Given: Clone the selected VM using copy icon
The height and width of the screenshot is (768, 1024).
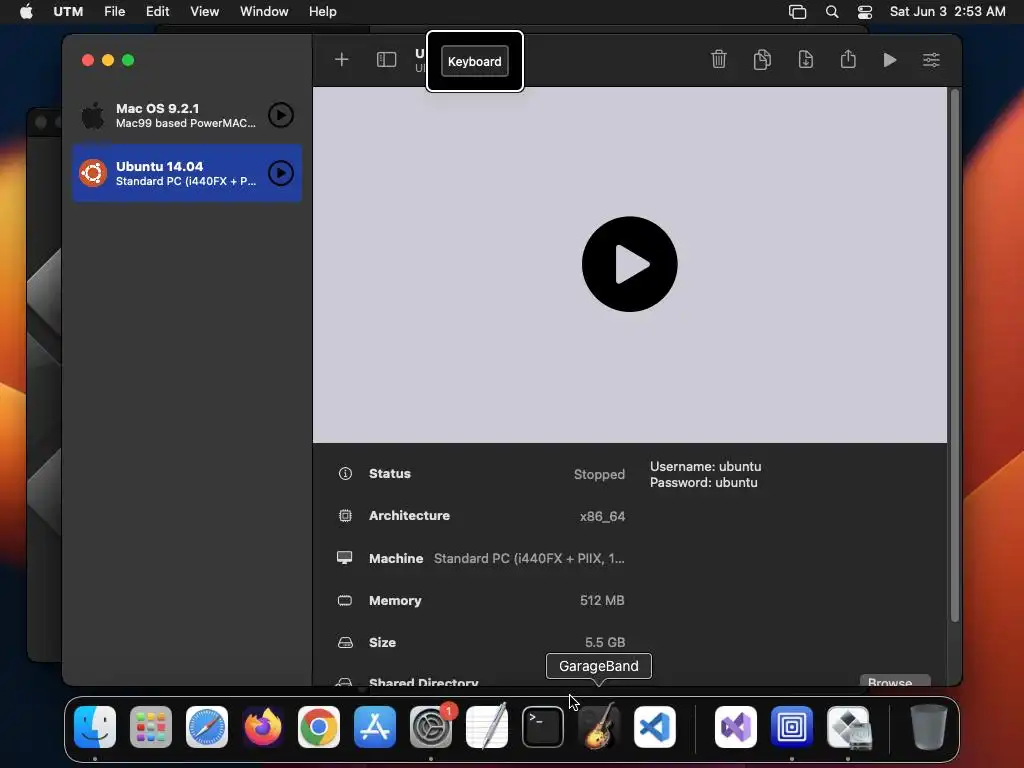Looking at the screenshot, I should [762, 59].
